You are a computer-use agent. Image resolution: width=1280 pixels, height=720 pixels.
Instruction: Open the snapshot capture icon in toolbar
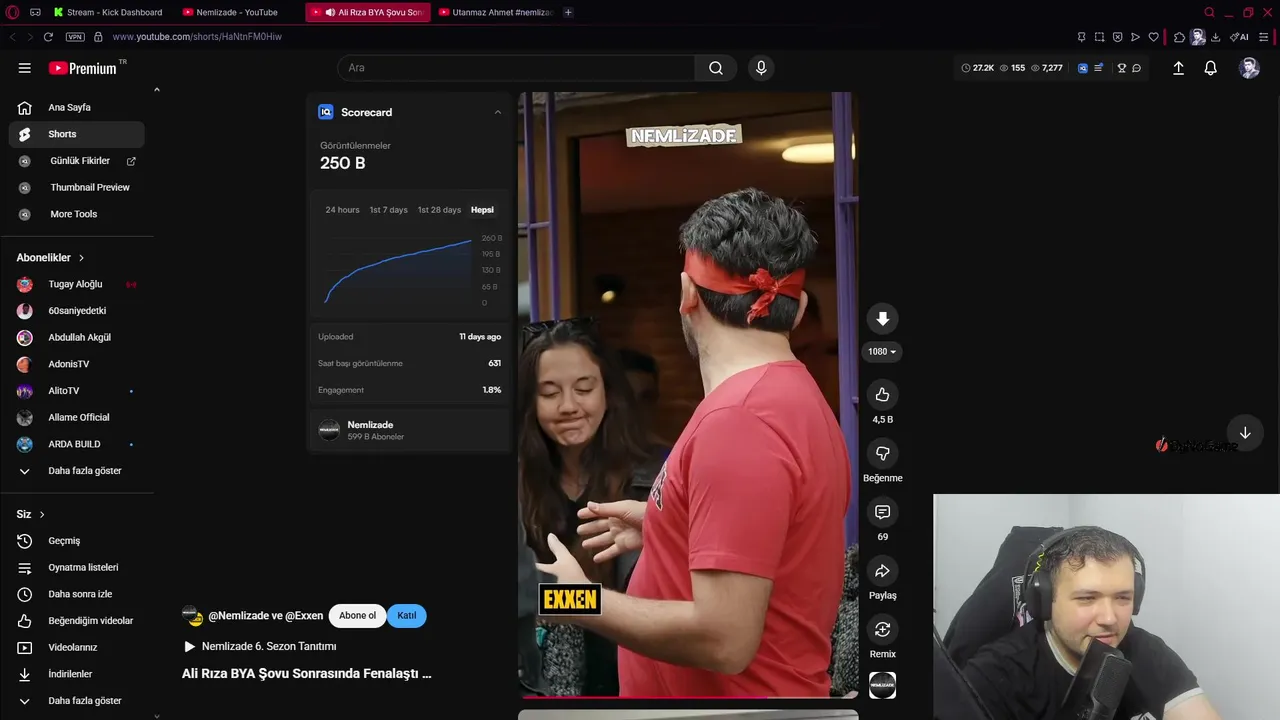click(1099, 37)
